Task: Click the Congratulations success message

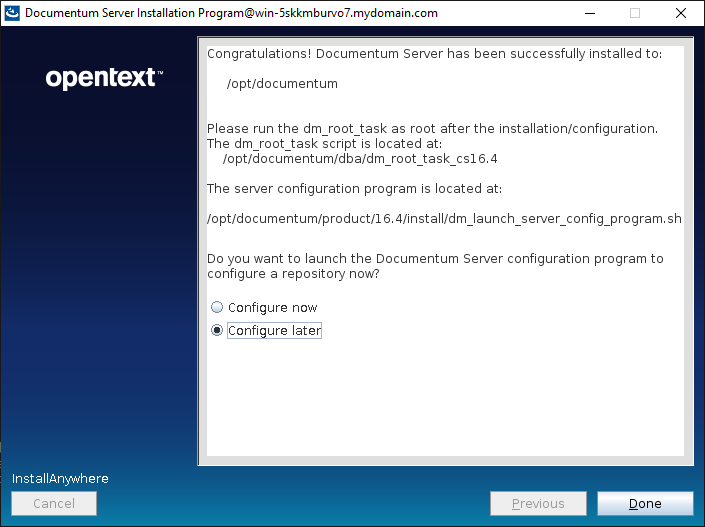Action: coord(434,54)
